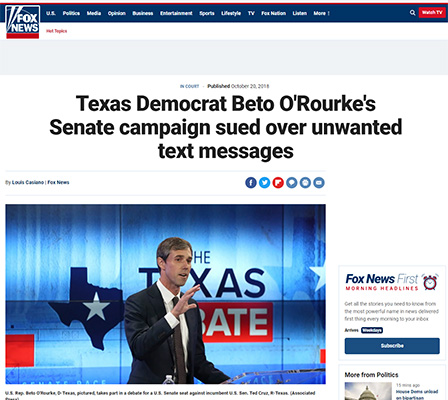
Task: Expand the More menu in navigation
Action: click(x=321, y=13)
